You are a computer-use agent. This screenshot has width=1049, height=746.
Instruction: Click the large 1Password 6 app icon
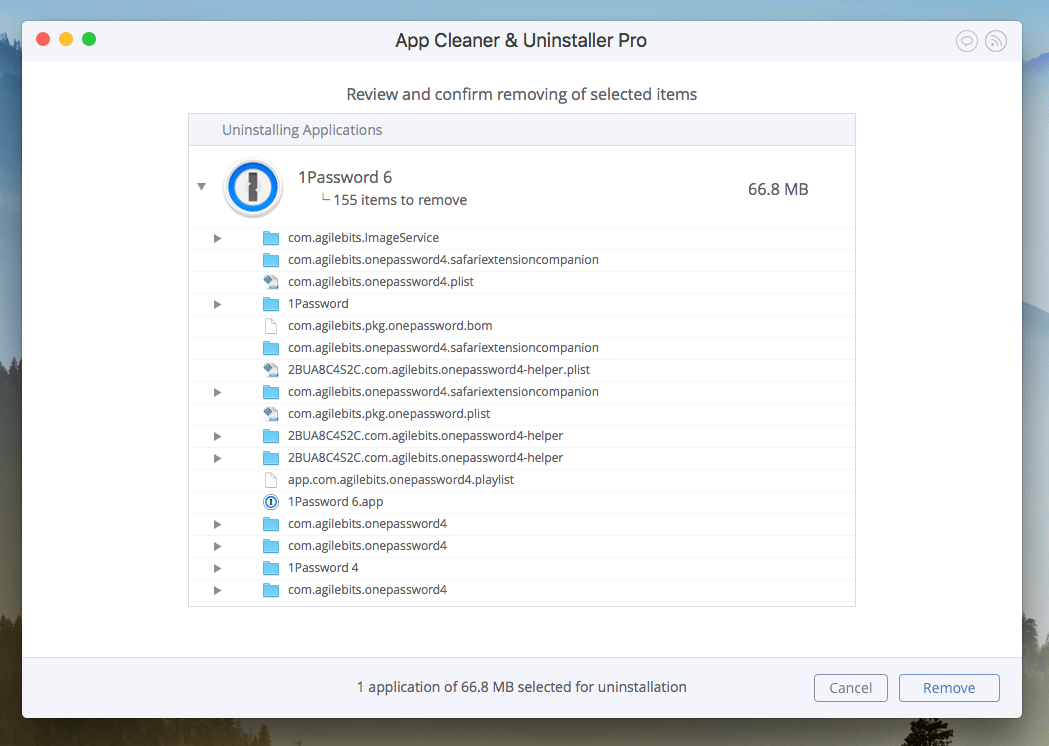pyautogui.click(x=253, y=188)
